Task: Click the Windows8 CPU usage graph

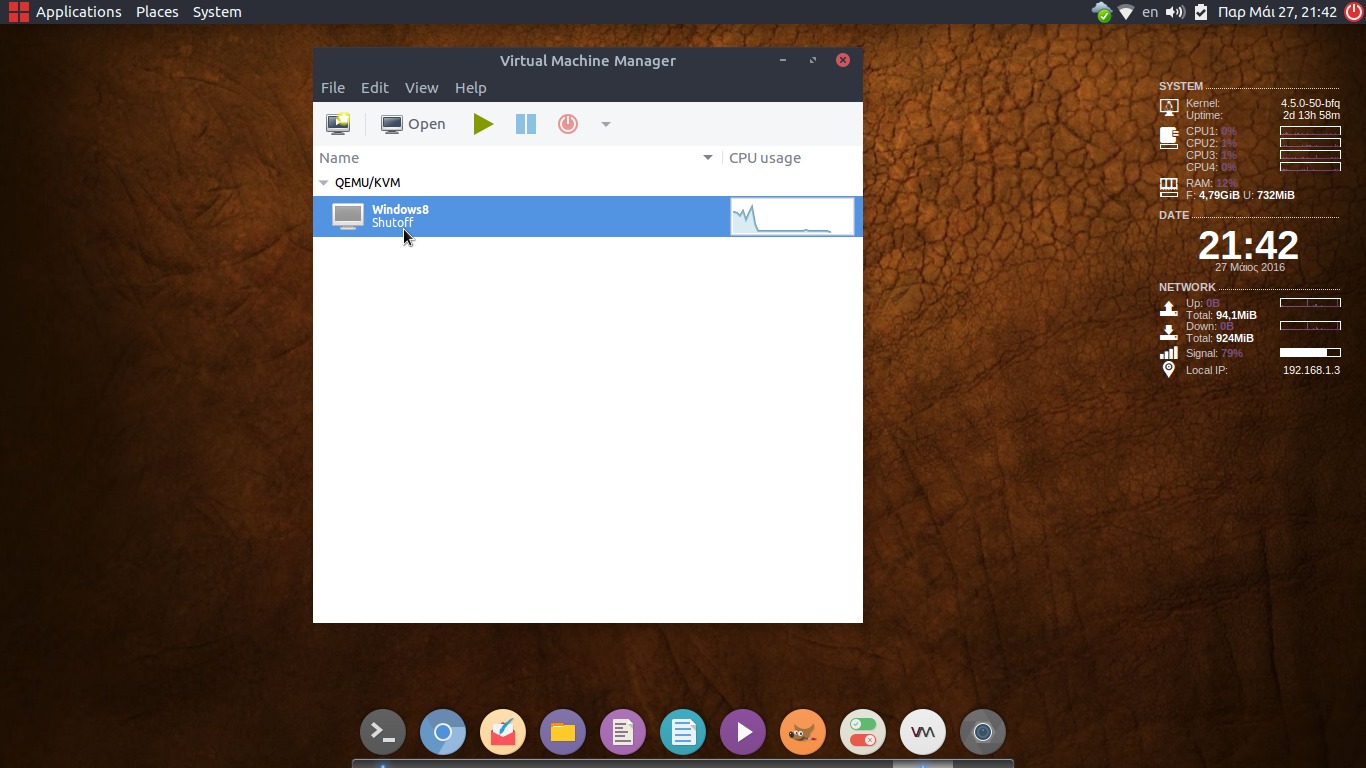Action: point(792,217)
